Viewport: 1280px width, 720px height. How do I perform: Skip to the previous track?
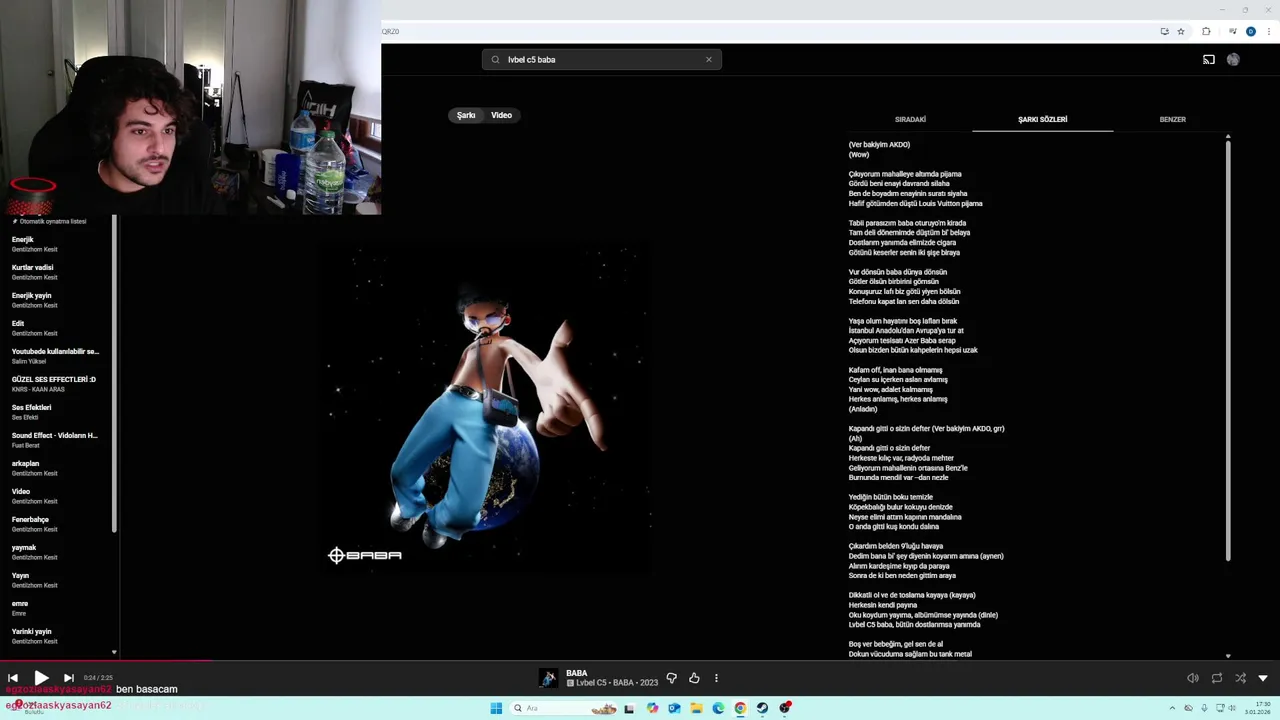click(13, 678)
